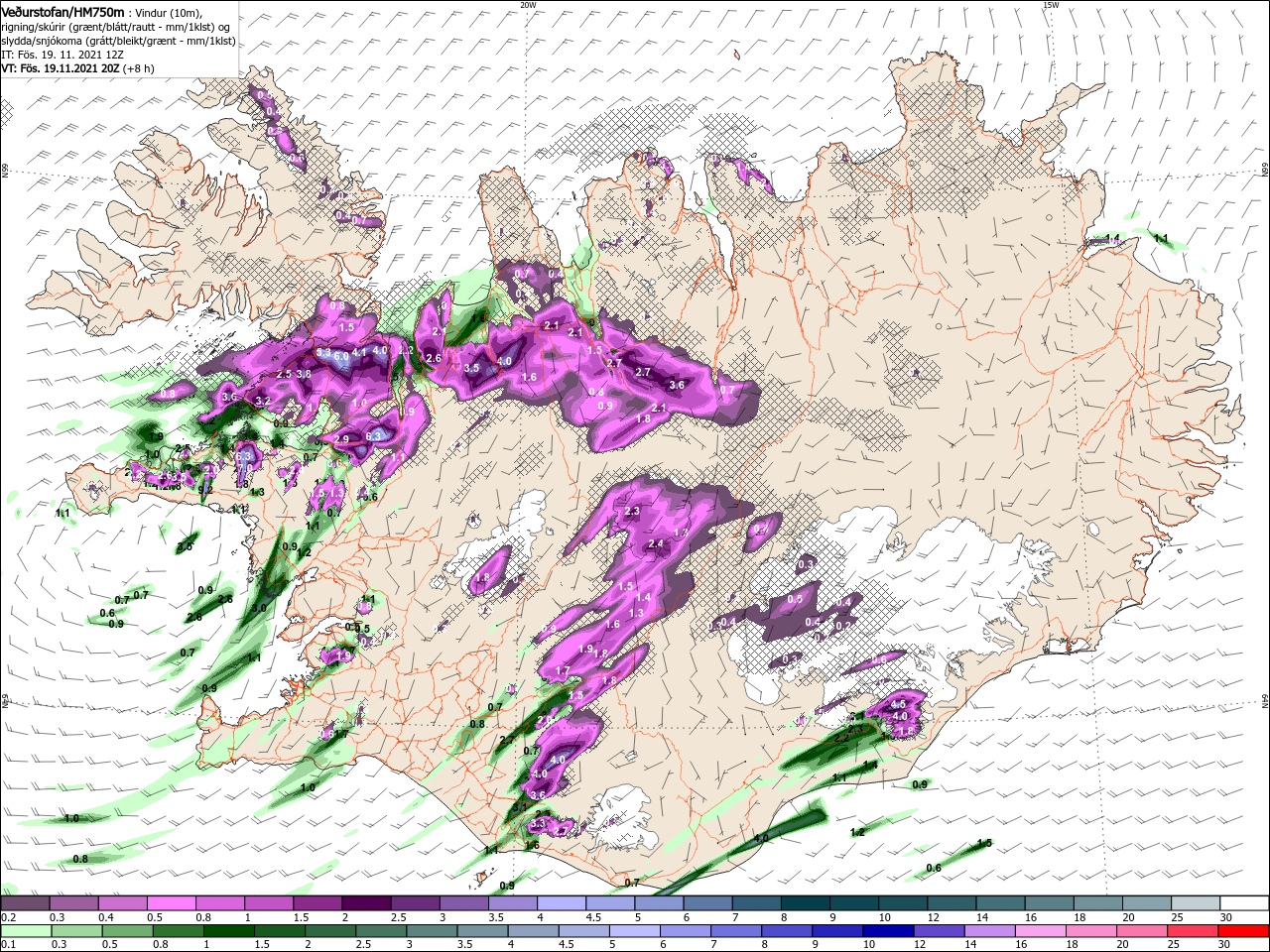The height and width of the screenshot is (952, 1270).
Task: Click the VT: Fös. 19.11.2021 20Z line
Action: point(77,68)
